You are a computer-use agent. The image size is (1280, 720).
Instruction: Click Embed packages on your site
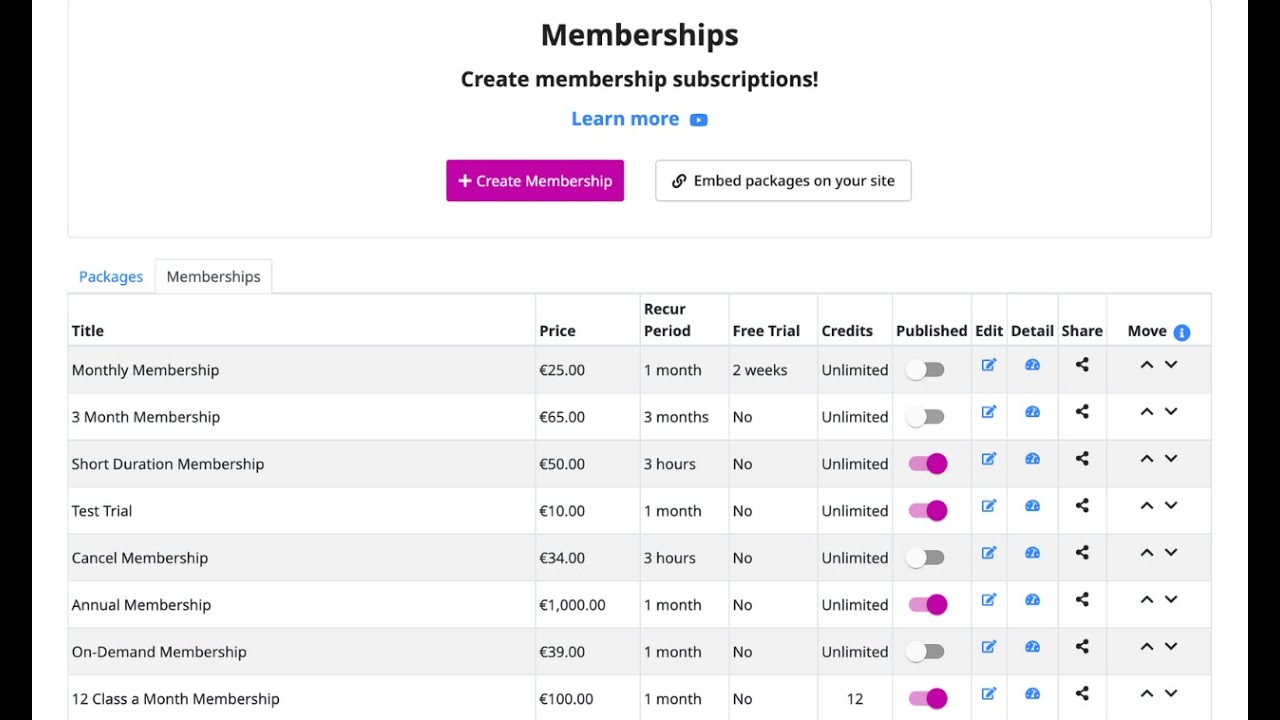click(783, 181)
